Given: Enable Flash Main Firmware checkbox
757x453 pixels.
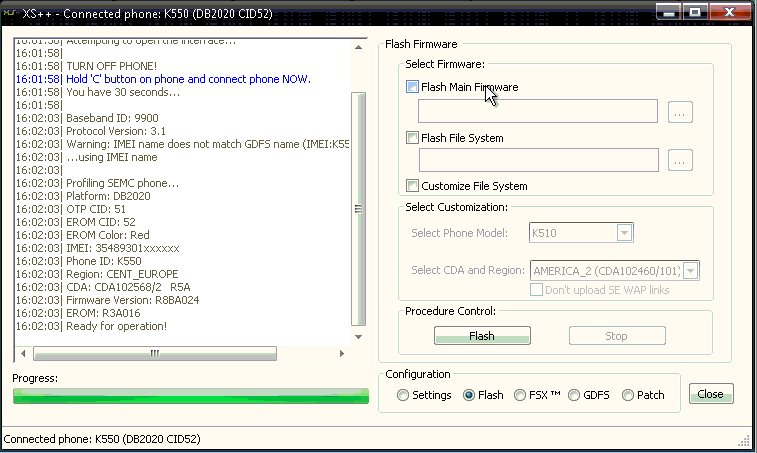Looking at the screenshot, I should click(412, 87).
